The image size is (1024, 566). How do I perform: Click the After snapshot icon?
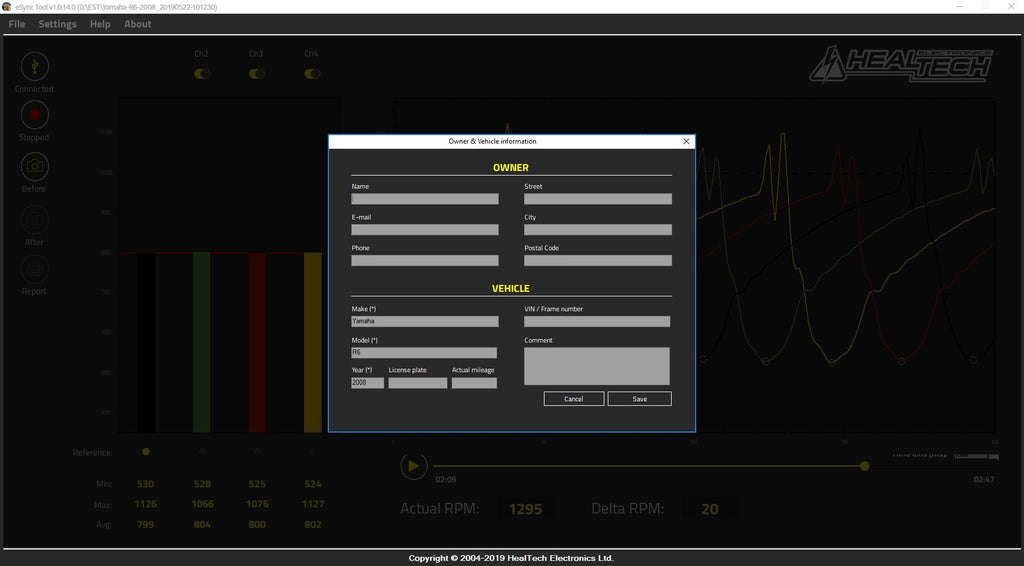(34, 219)
